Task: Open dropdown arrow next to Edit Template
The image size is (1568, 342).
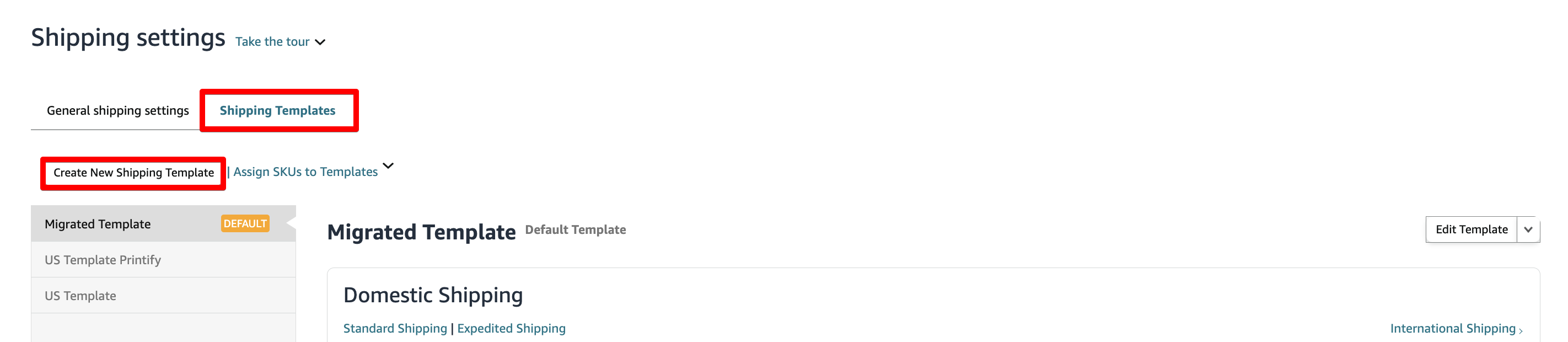Action: pyautogui.click(x=1528, y=229)
